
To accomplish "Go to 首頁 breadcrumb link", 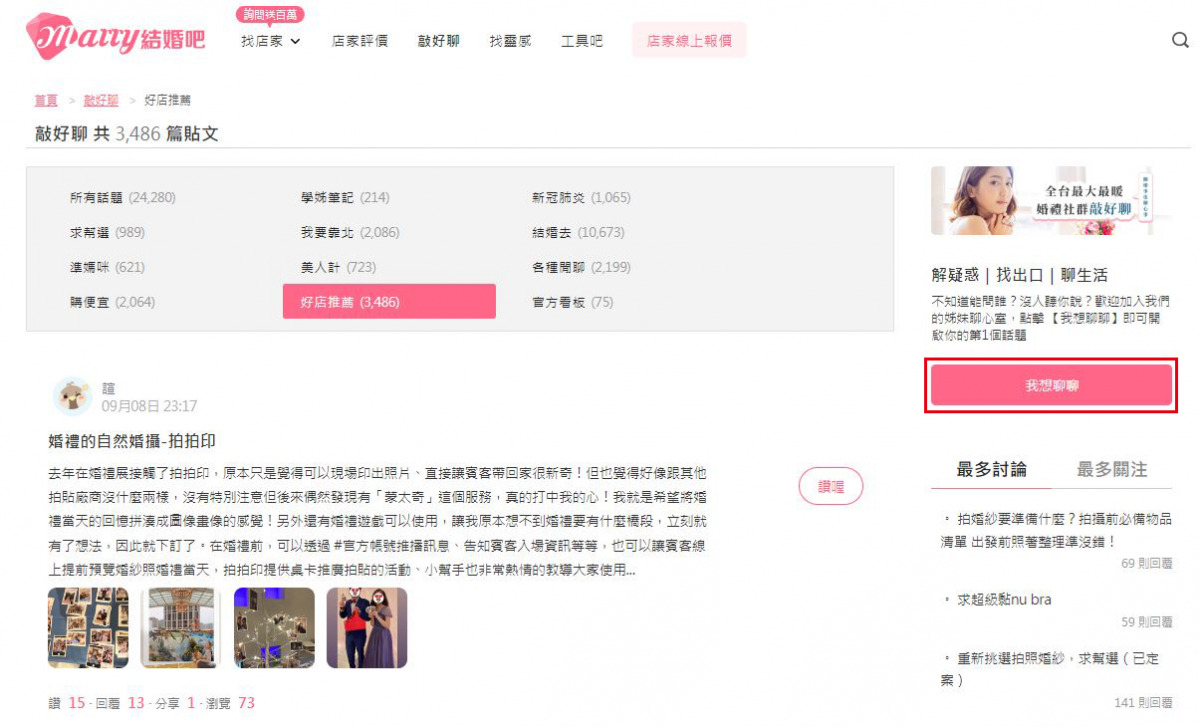I will tap(46, 100).
